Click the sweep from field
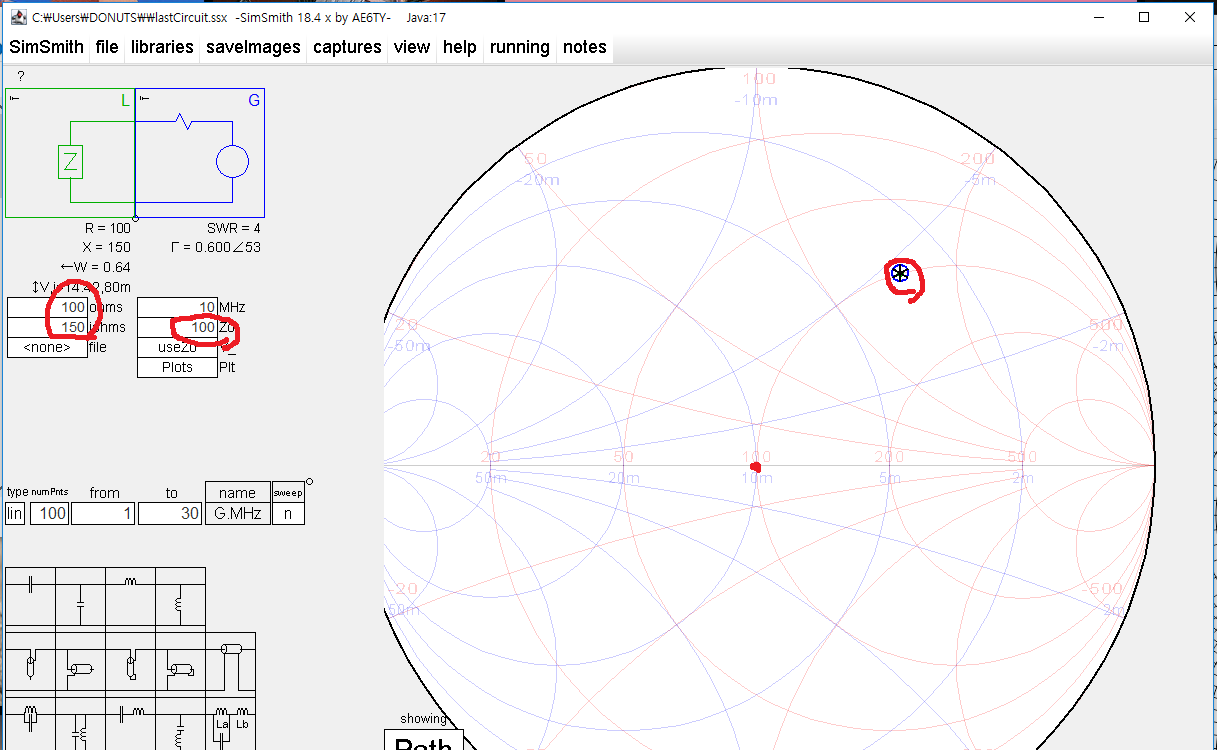The width and height of the screenshot is (1217, 750). point(103,514)
